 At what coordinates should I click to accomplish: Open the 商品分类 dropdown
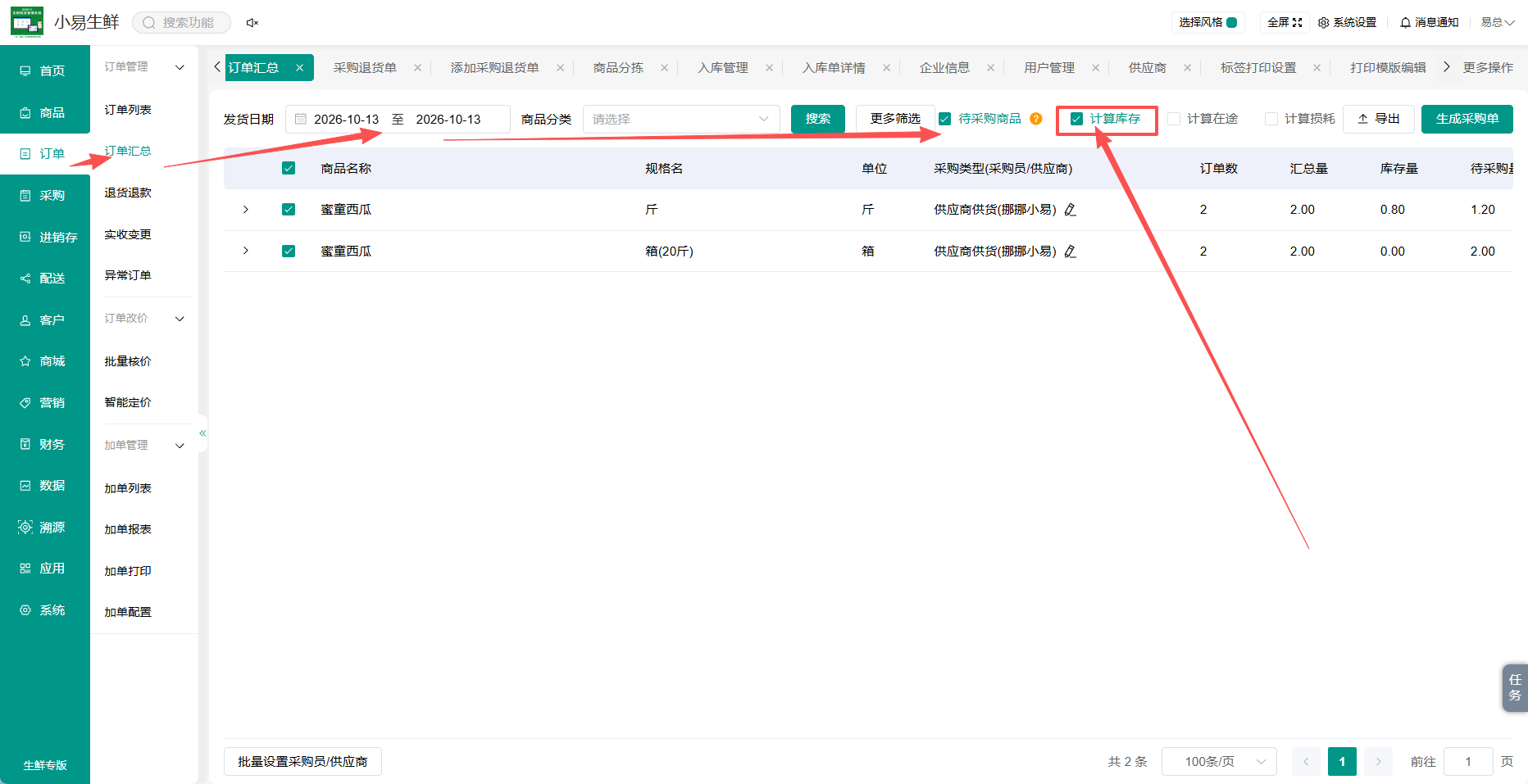pyautogui.click(x=681, y=119)
